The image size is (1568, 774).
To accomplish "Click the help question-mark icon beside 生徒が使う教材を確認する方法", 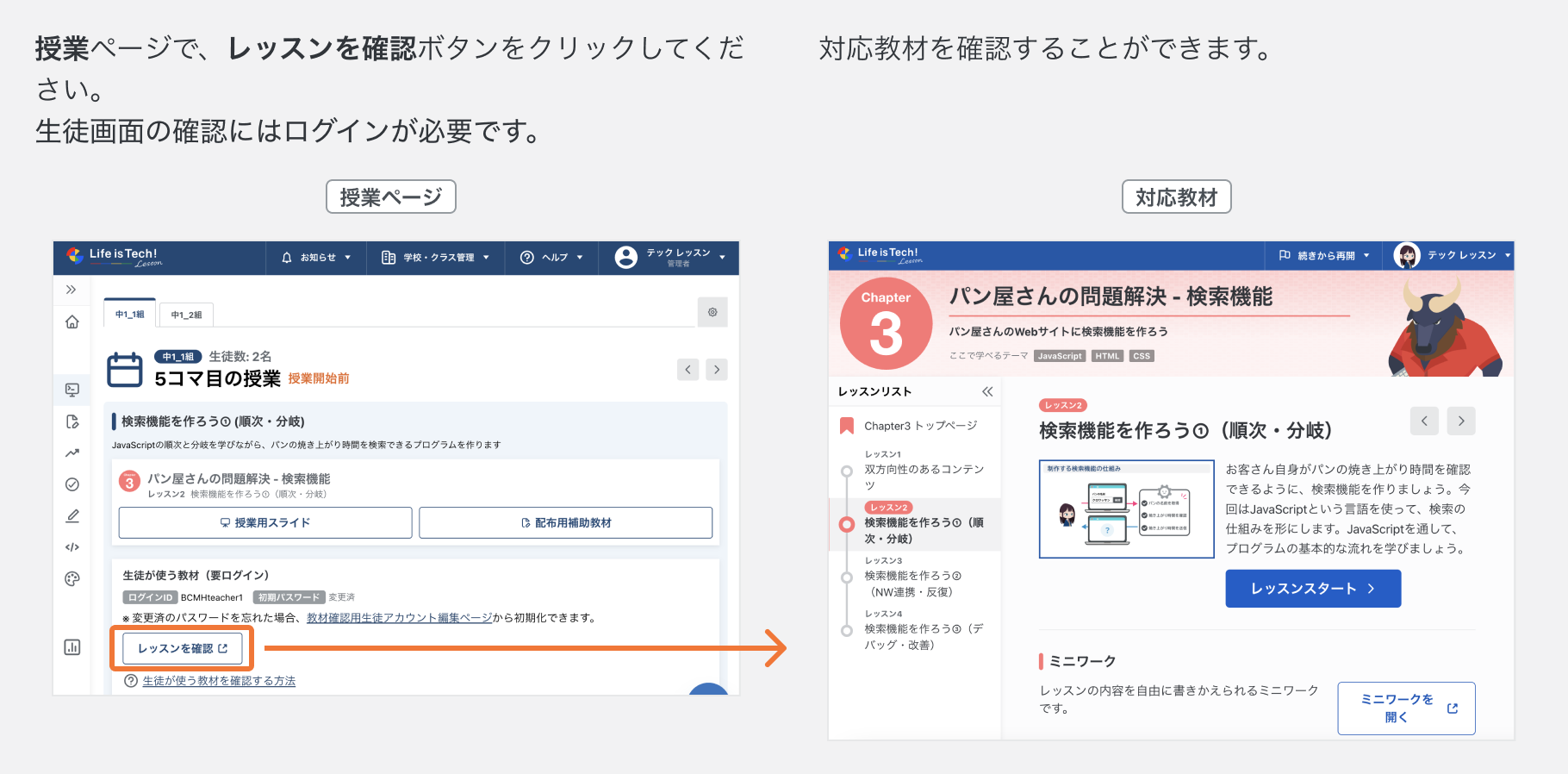I will click(x=131, y=681).
